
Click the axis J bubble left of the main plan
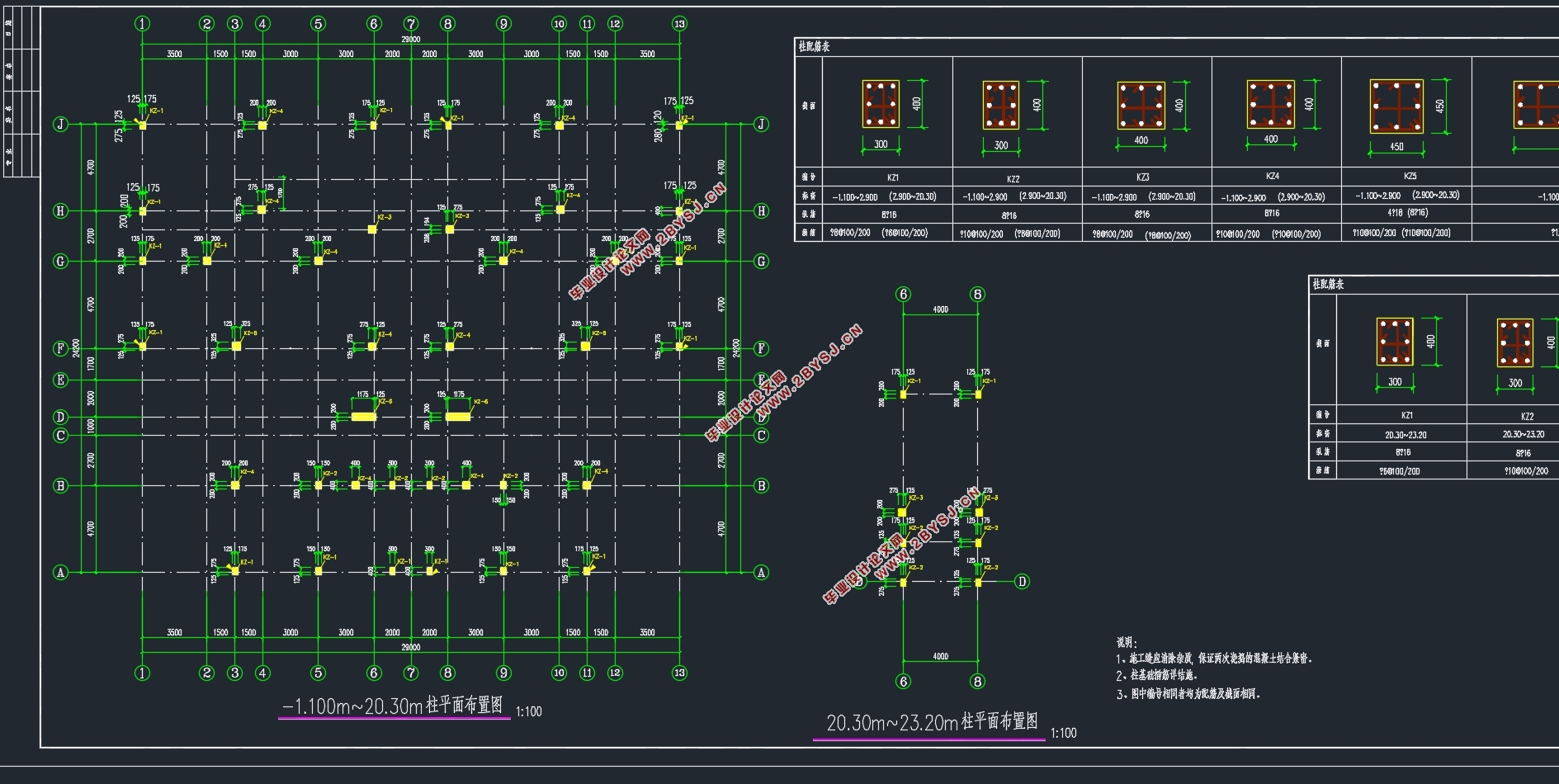tap(60, 125)
